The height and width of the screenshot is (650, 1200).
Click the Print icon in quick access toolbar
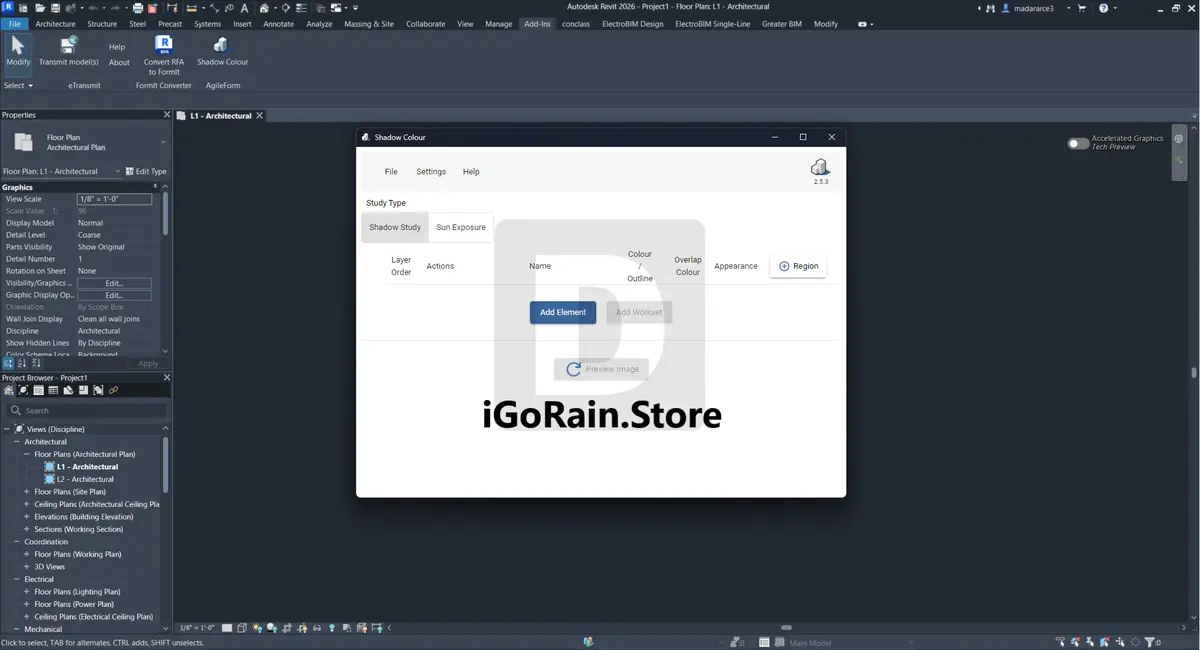(137, 8)
